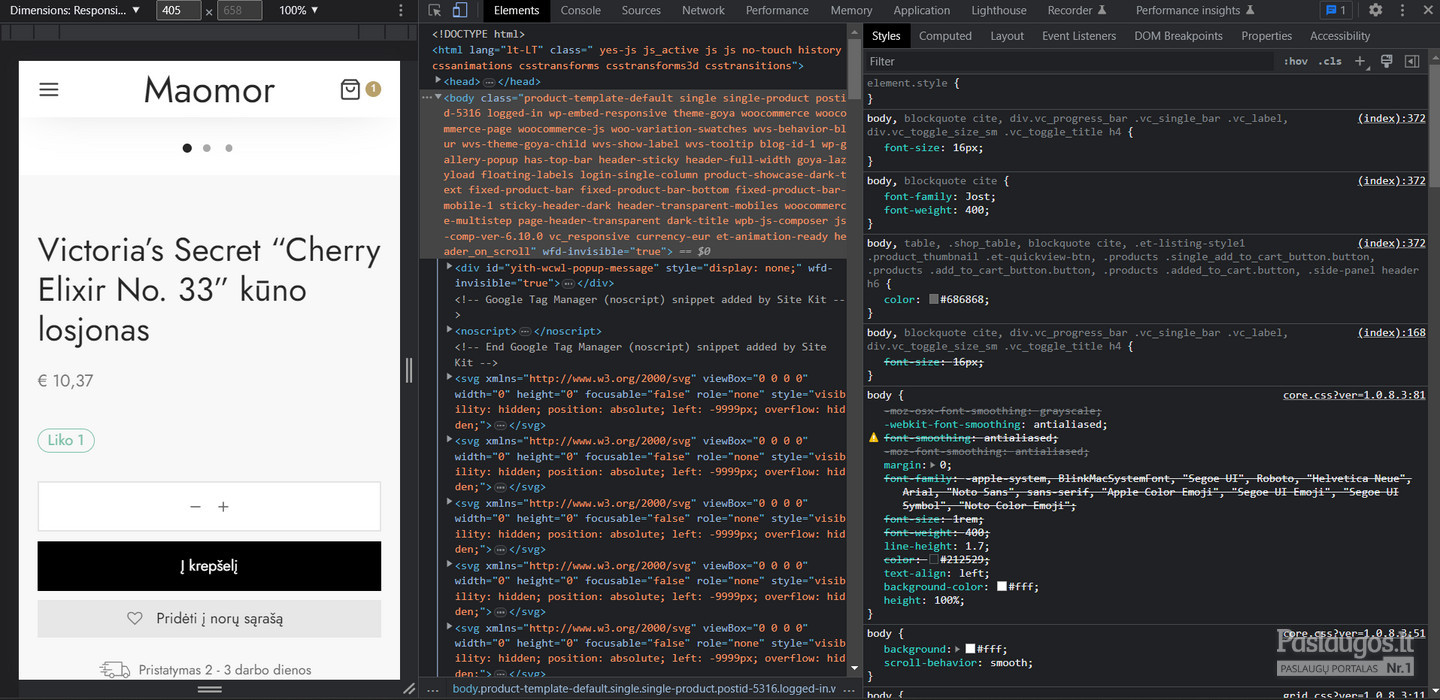Open the issues counter badge showing 1
The height and width of the screenshot is (700, 1440).
click(x=1335, y=10)
